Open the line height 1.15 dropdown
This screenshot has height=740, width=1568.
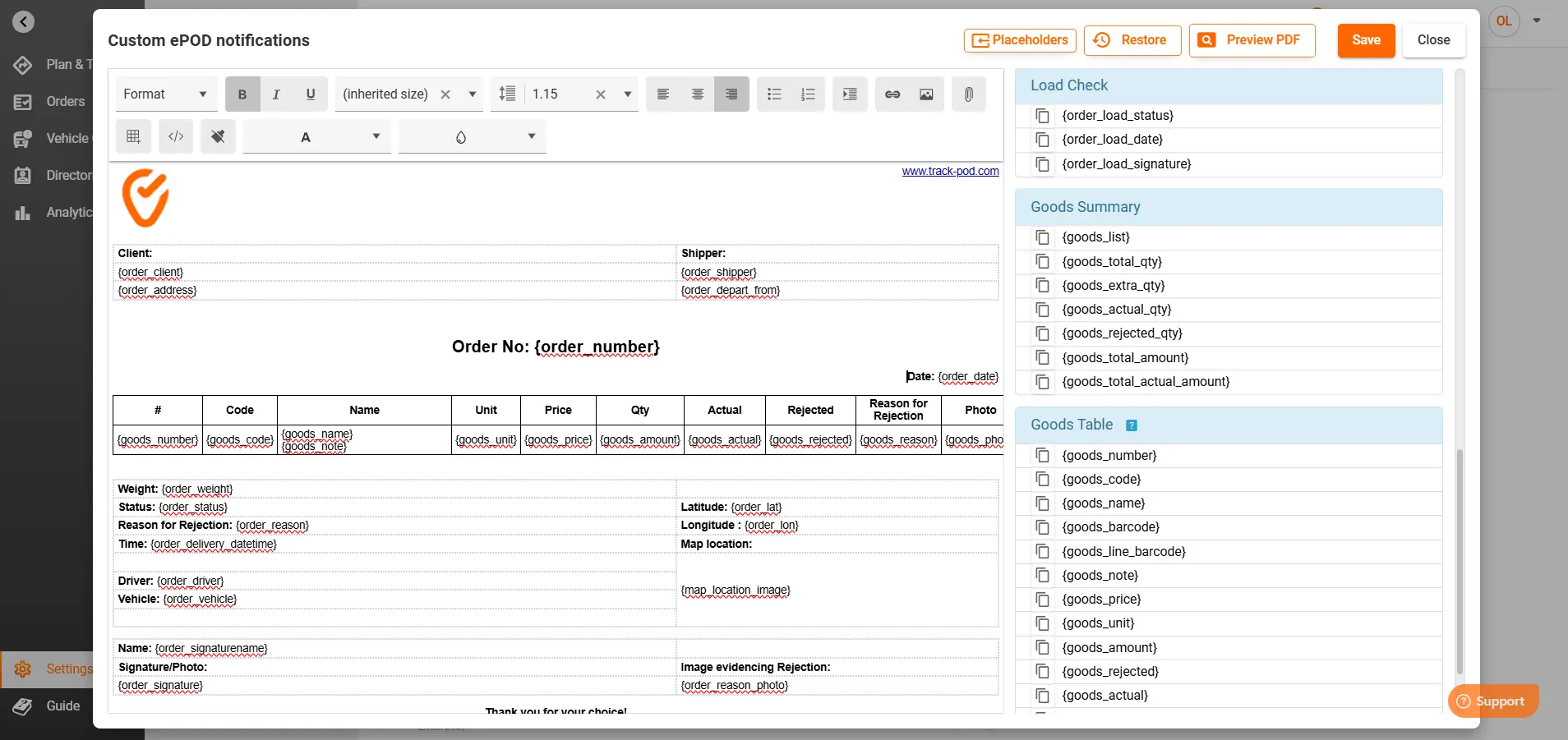[627, 94]
